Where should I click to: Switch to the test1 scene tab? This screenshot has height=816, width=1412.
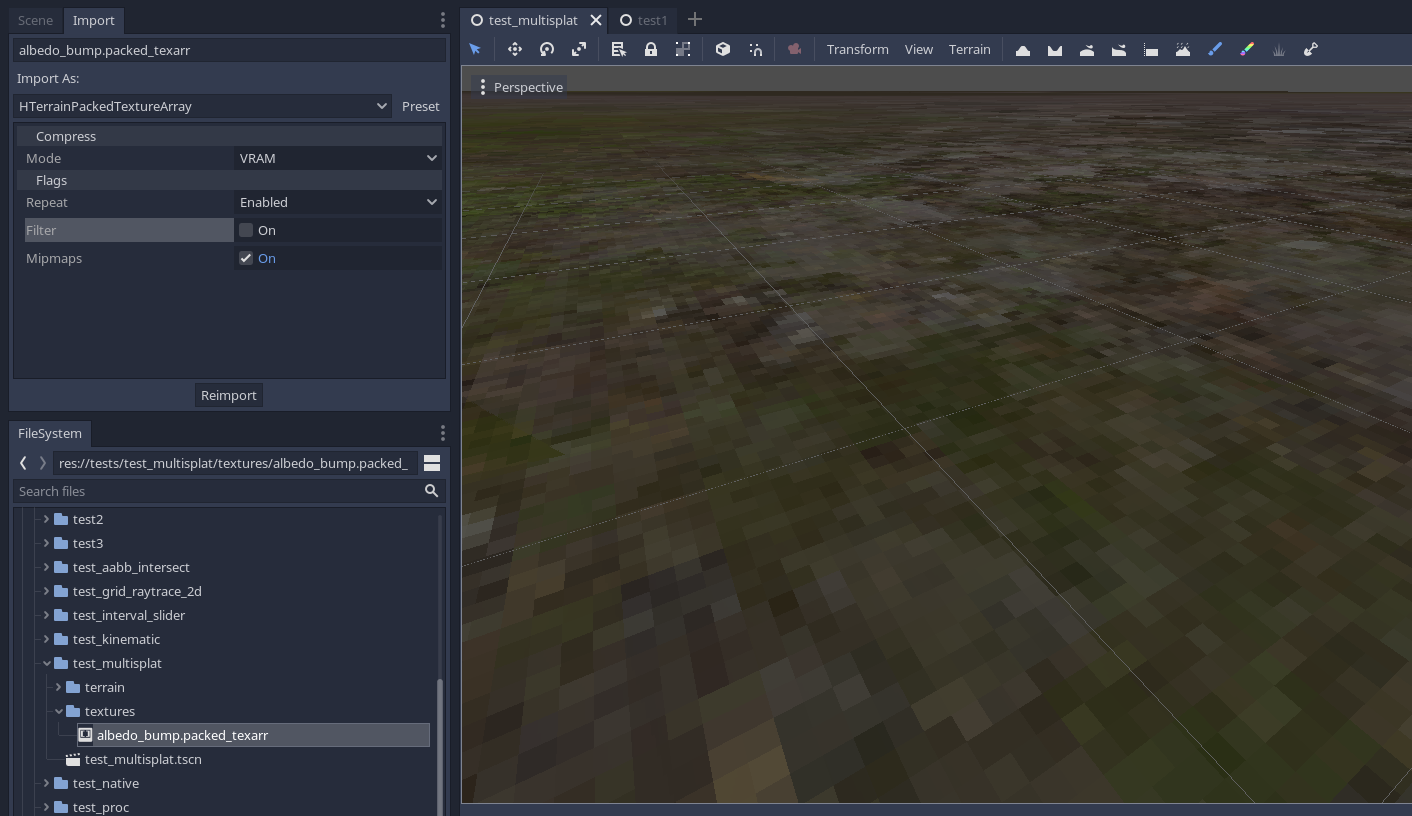(x=643, y=19)
